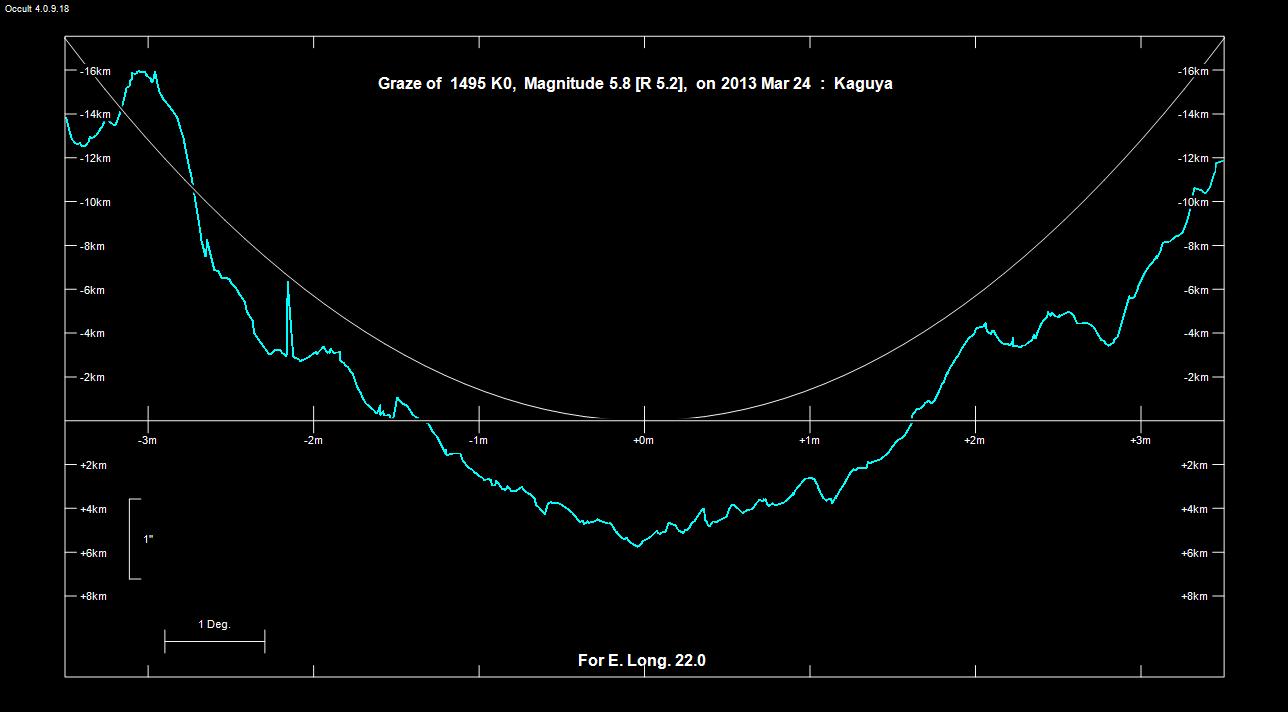1288x712 pixels.
Task: Click the -16km label on left axis
Action: (95, 71)
